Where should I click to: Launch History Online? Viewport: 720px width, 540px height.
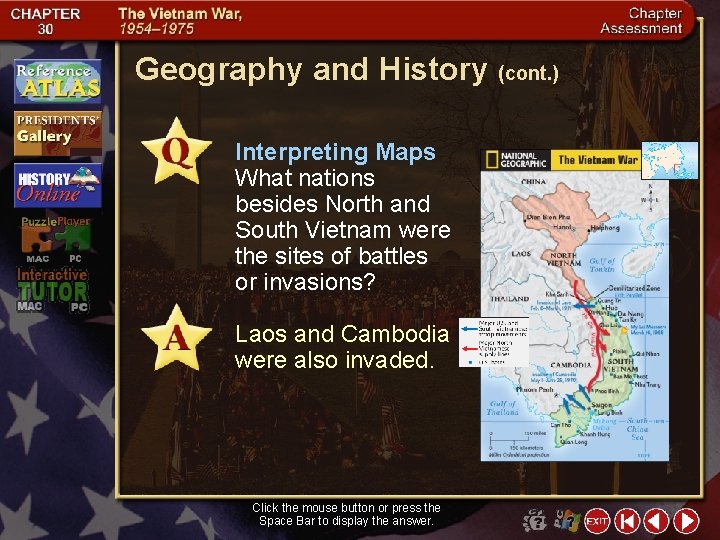pyautogui.click(x=58, y=186)
